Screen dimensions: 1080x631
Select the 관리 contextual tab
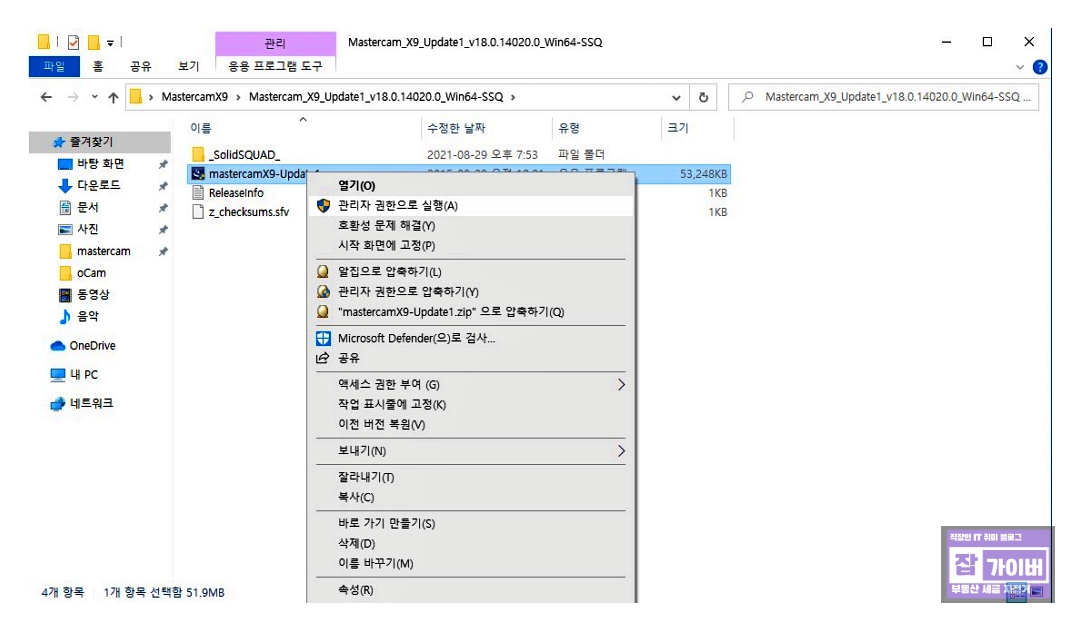pyautogui.click(x=275, y=43)
